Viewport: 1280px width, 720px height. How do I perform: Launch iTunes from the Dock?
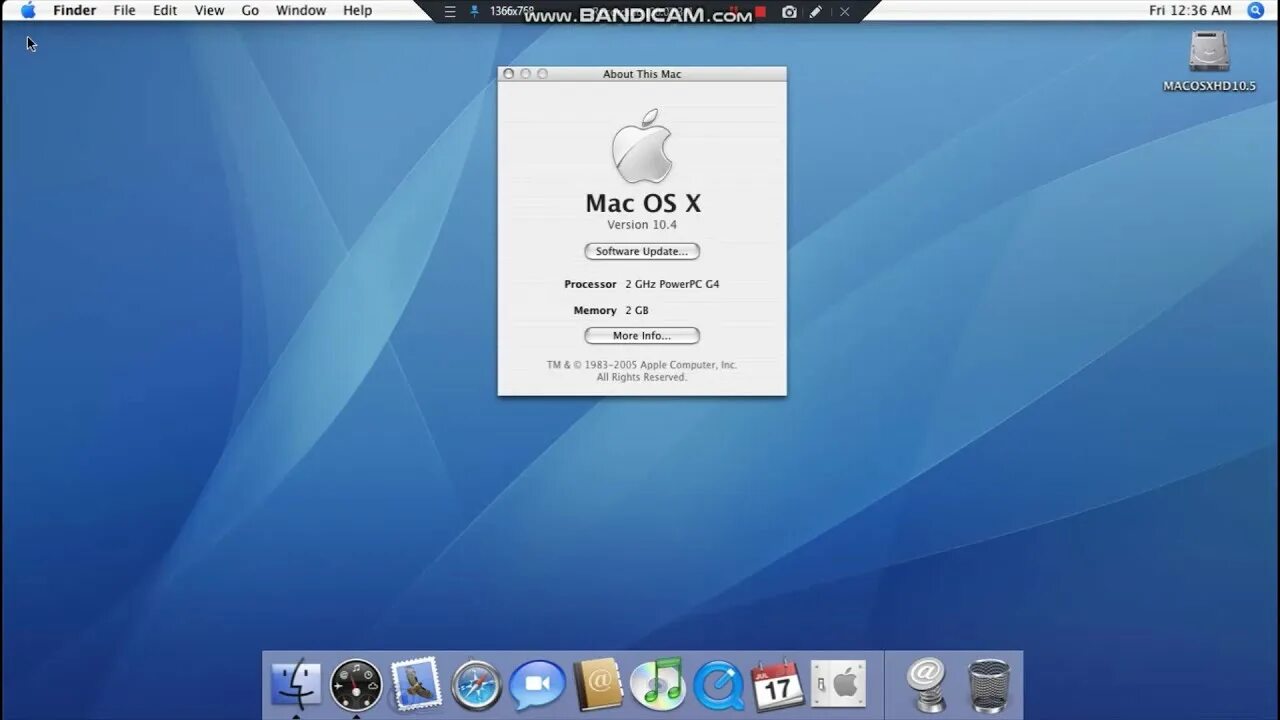point(657,685)
